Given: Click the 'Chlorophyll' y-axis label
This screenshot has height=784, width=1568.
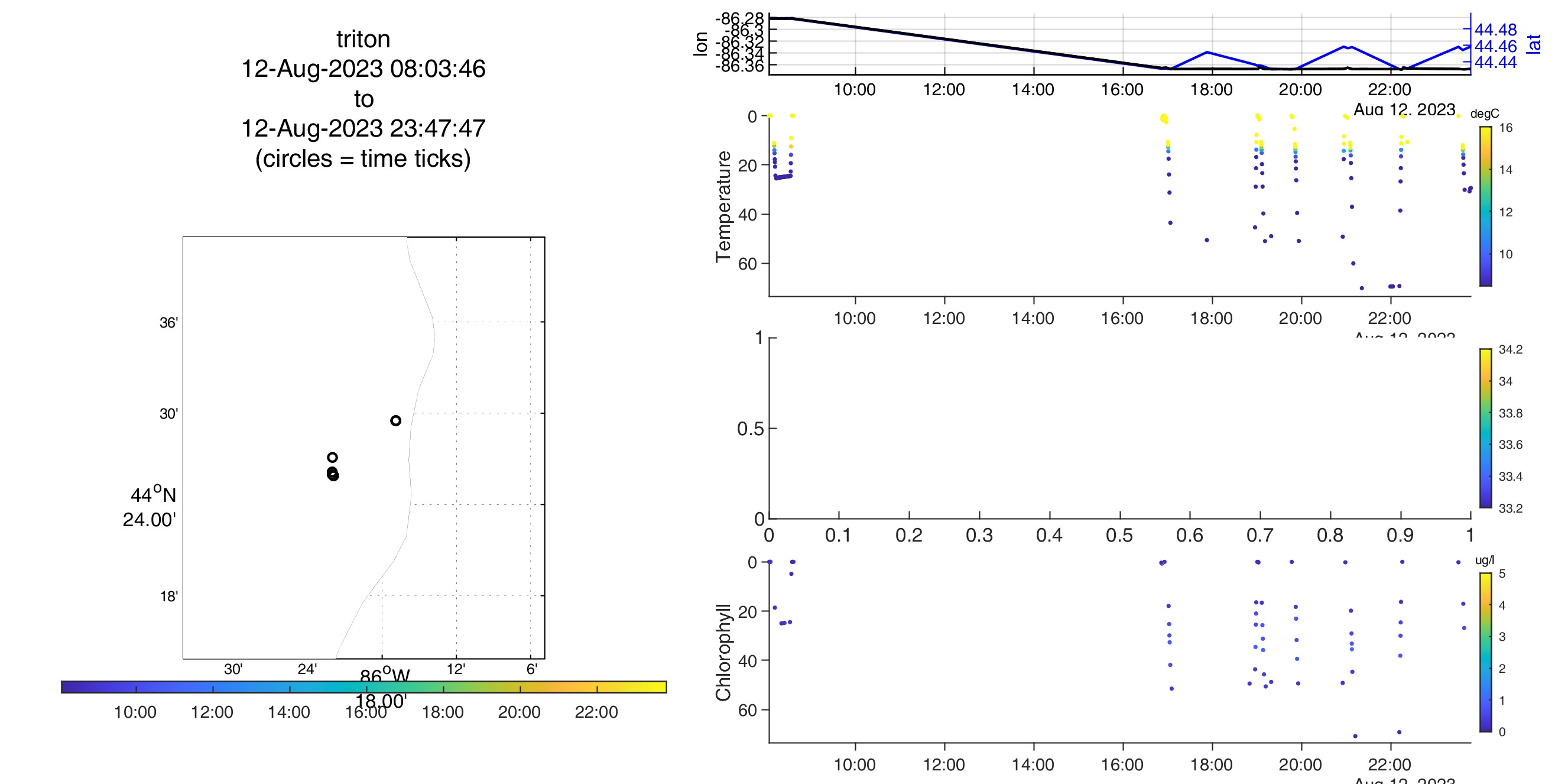Looking at the screenshot, I should pos(723,653).
